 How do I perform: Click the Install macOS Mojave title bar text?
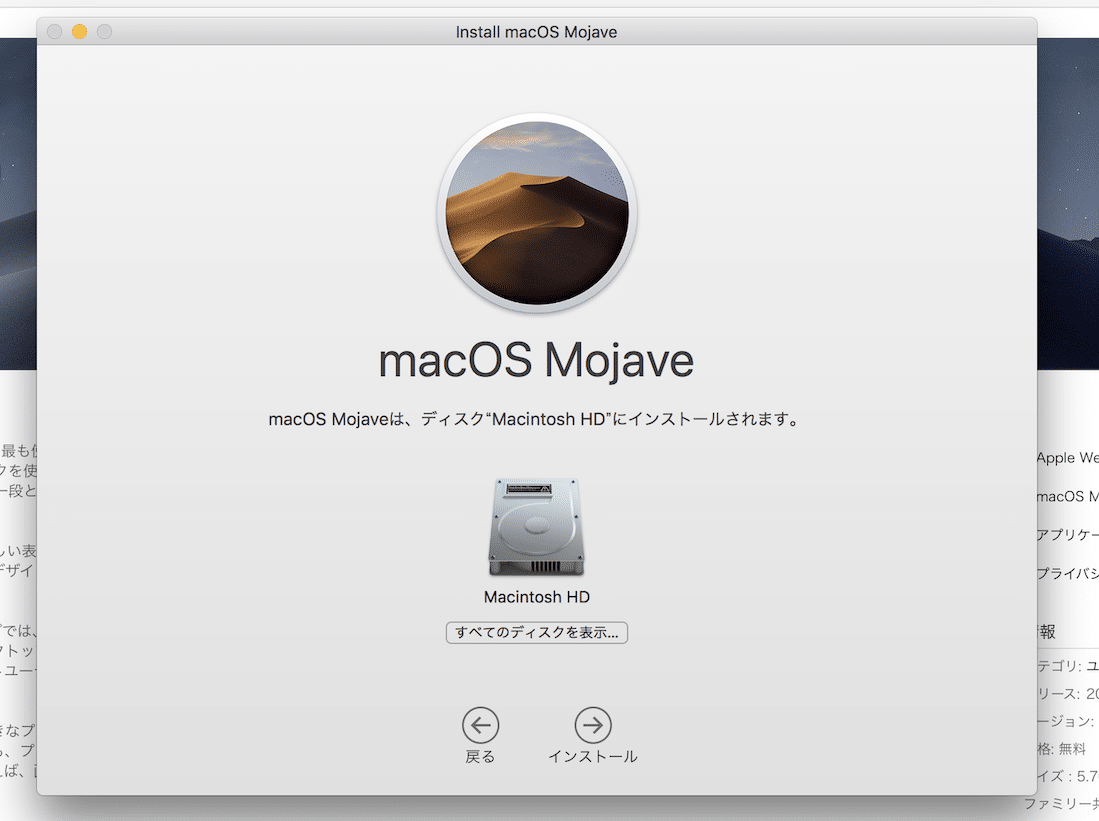pyautogui.click(x=536, y=32)
